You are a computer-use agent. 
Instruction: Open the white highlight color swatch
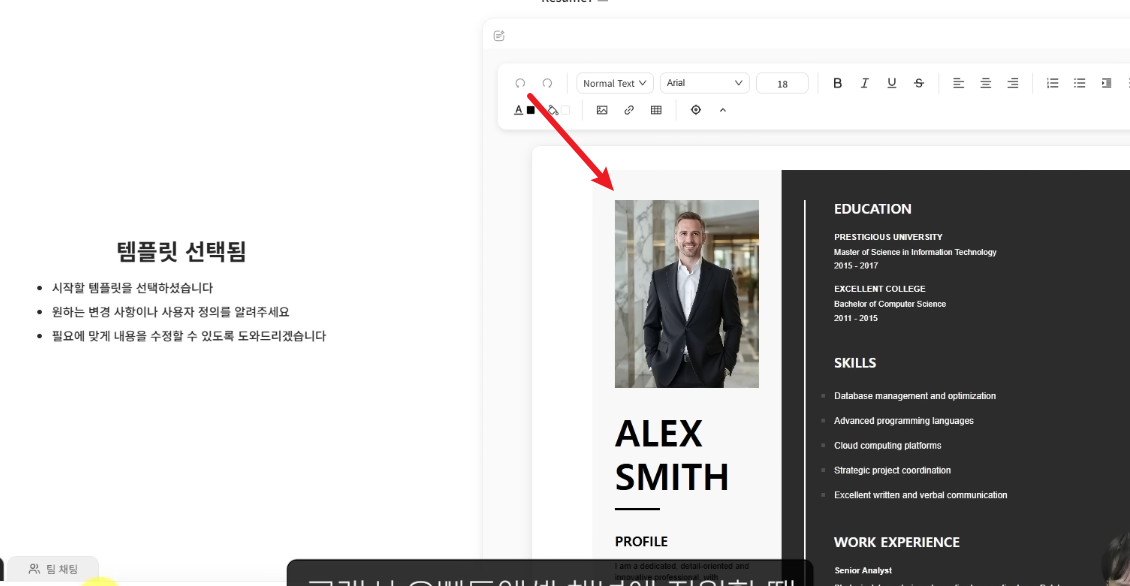566,110
